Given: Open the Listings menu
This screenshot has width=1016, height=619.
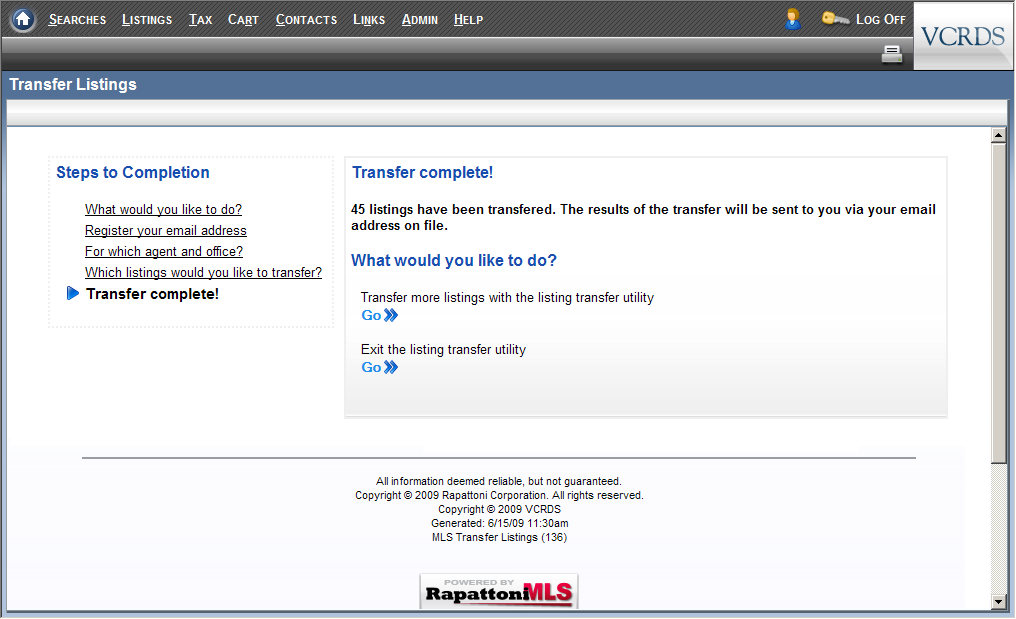Looking at the screenshot, I should (147, 20).
